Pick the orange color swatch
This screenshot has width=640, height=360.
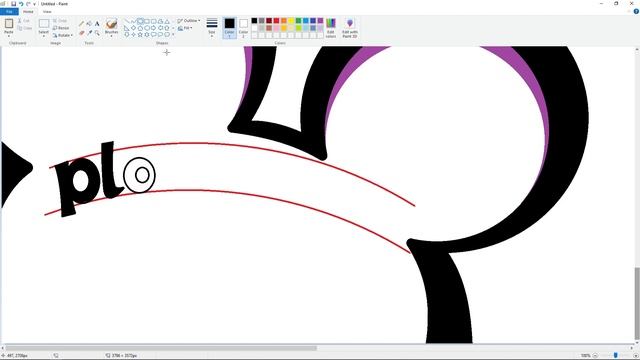click(284, 20)
